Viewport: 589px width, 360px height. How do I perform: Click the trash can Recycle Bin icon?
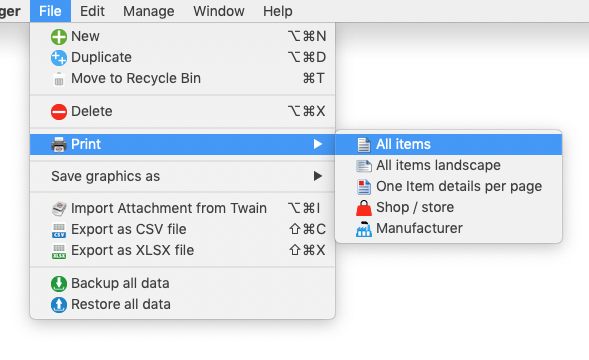tap(59, 79)
